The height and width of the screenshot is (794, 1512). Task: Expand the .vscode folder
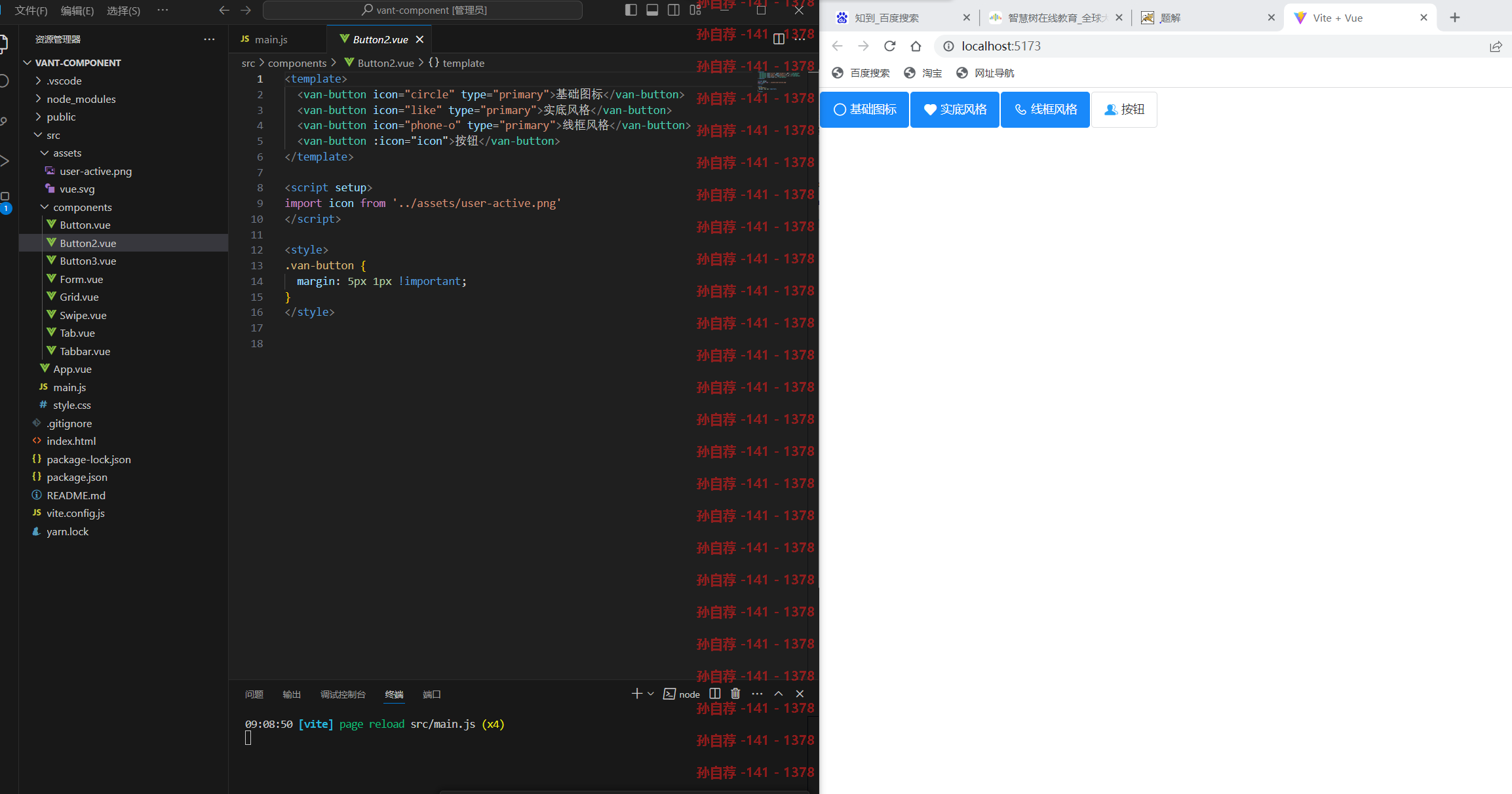(x=64, y=81)
